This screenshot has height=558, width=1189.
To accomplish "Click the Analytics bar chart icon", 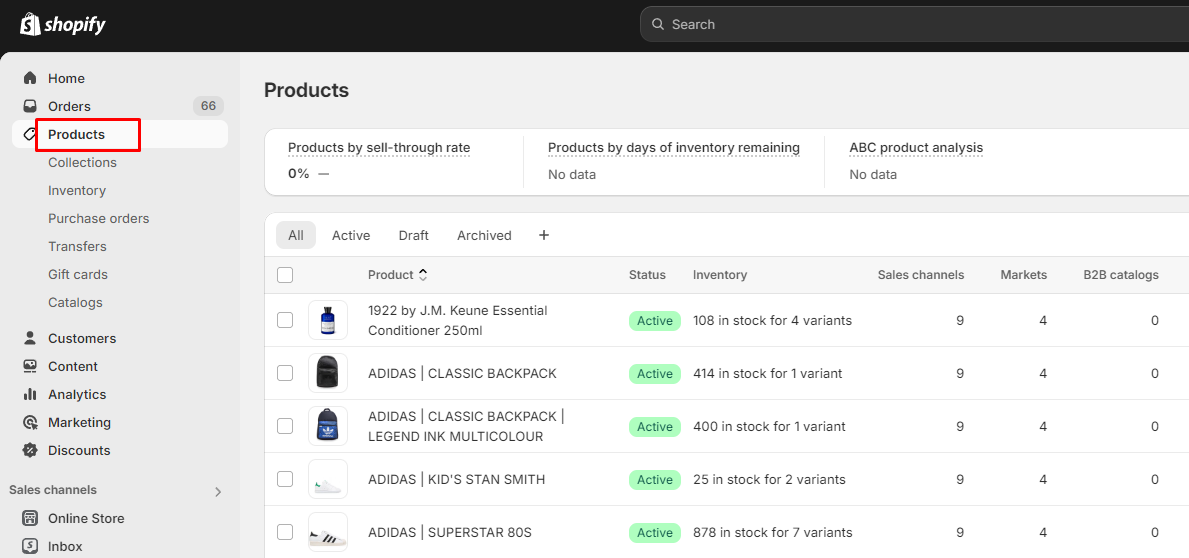I will pyautogui.click(x=30, y=394).
